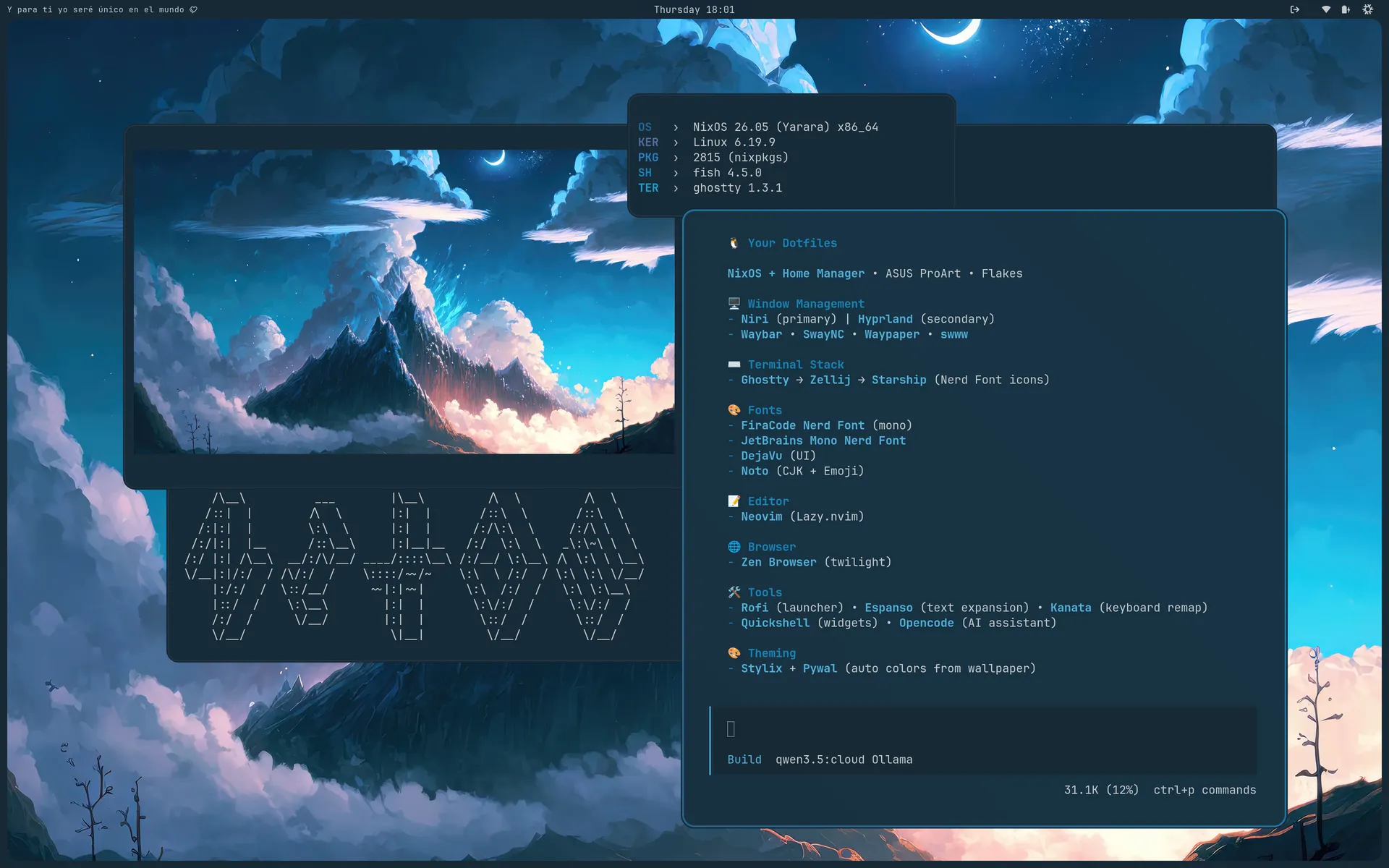Click the 'Waybar' entry
Viewport: 1389px width, 868px height.
[761, 334]
